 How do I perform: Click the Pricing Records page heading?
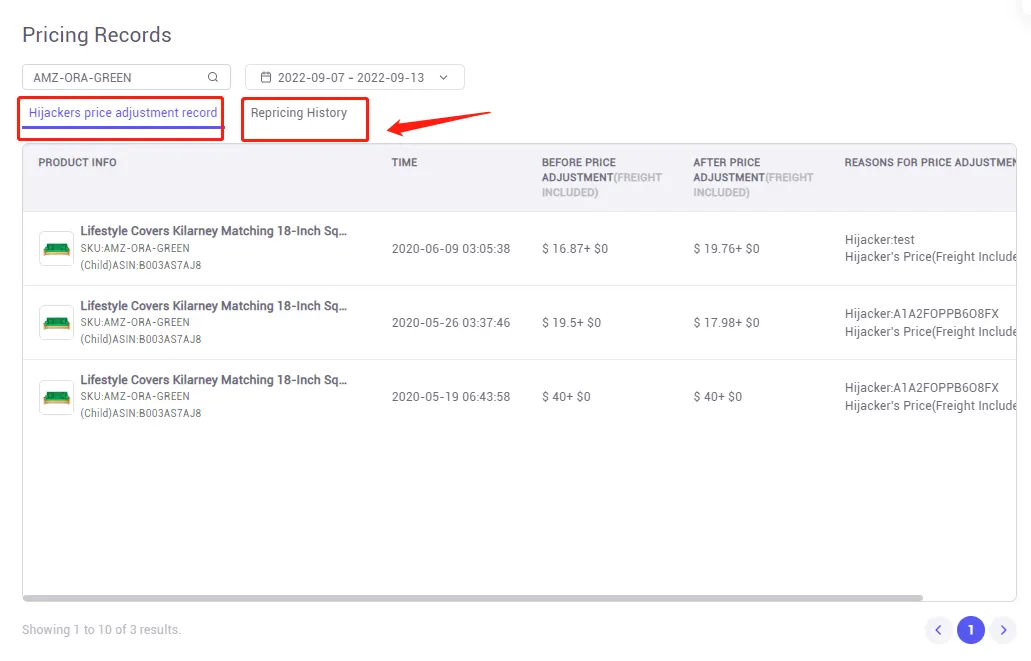point(96,35)
